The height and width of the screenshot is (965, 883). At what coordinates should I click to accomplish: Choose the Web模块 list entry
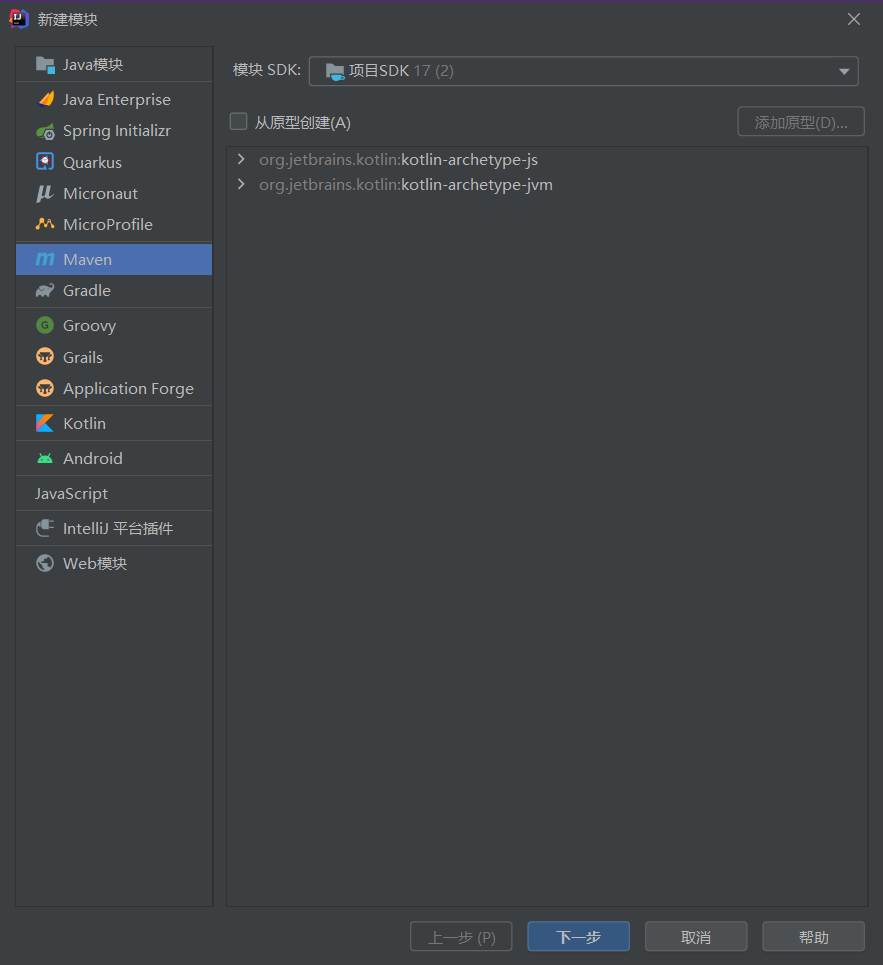[114, 563]
